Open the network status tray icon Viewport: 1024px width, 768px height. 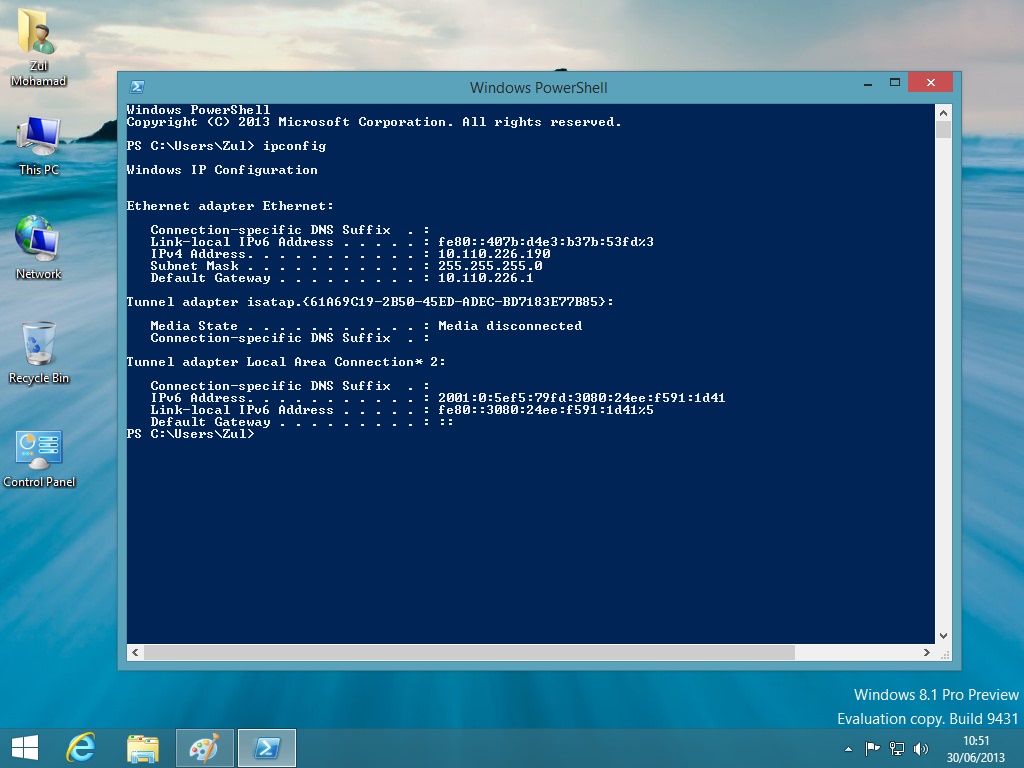click(x=897, y=747)
